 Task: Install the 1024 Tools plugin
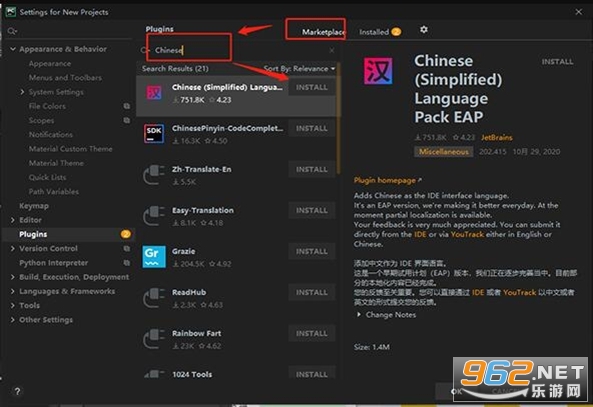pos(312,374)
